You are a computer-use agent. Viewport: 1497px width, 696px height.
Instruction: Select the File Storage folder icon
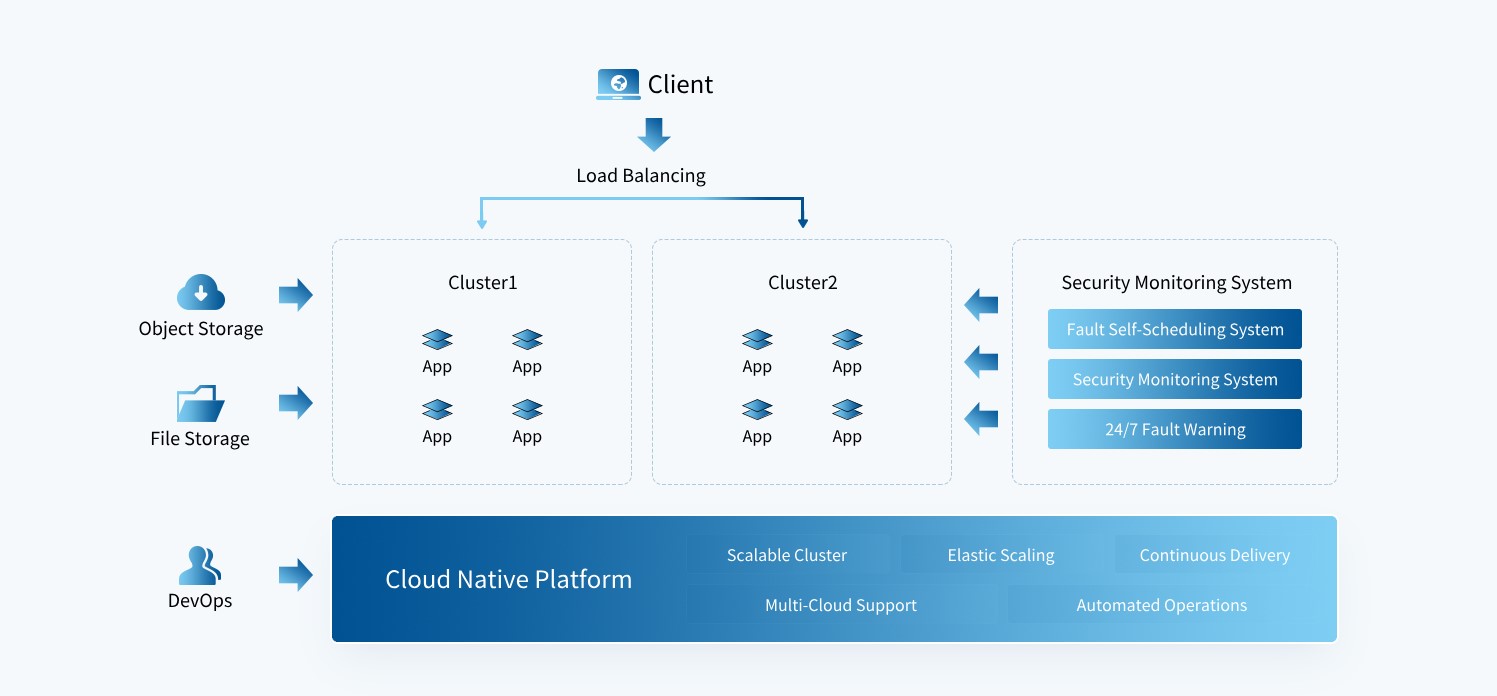[x=201, y=403]
